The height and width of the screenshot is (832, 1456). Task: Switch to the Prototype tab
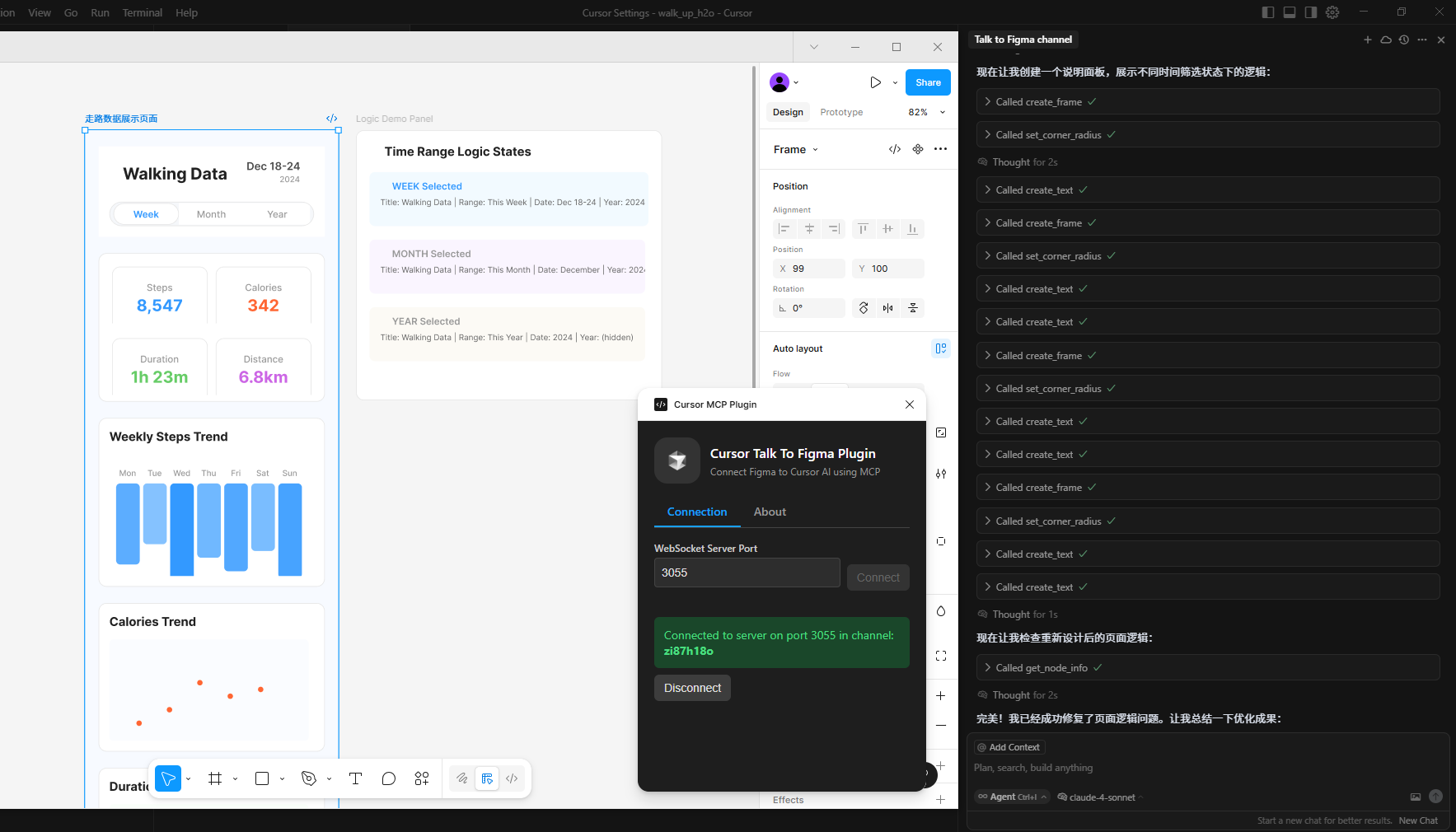click(x=841, y=111)
